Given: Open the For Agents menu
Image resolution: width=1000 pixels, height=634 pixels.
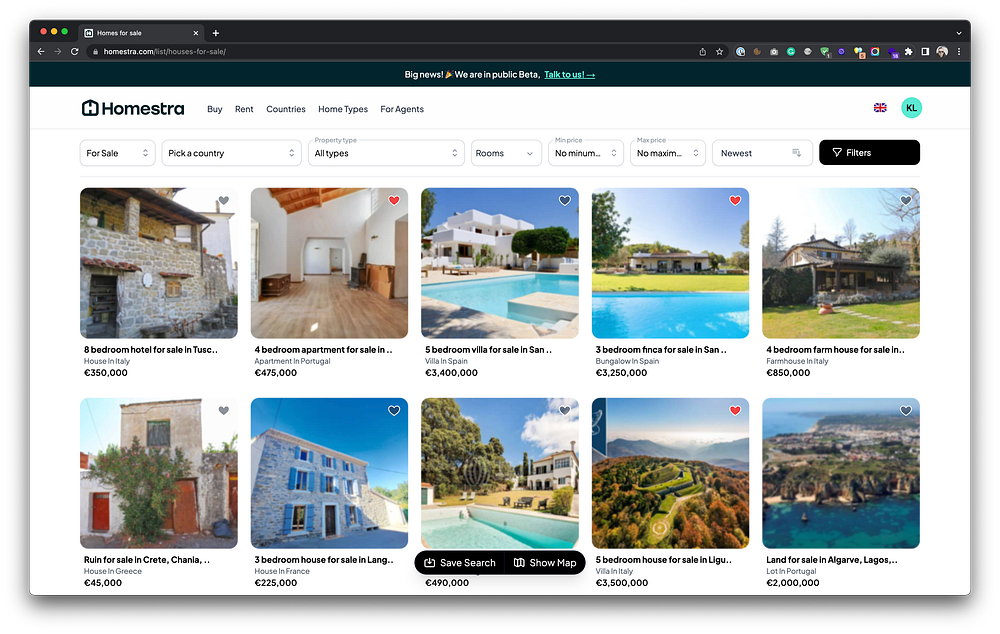Looking at the screenshot, I should point(402,109).
